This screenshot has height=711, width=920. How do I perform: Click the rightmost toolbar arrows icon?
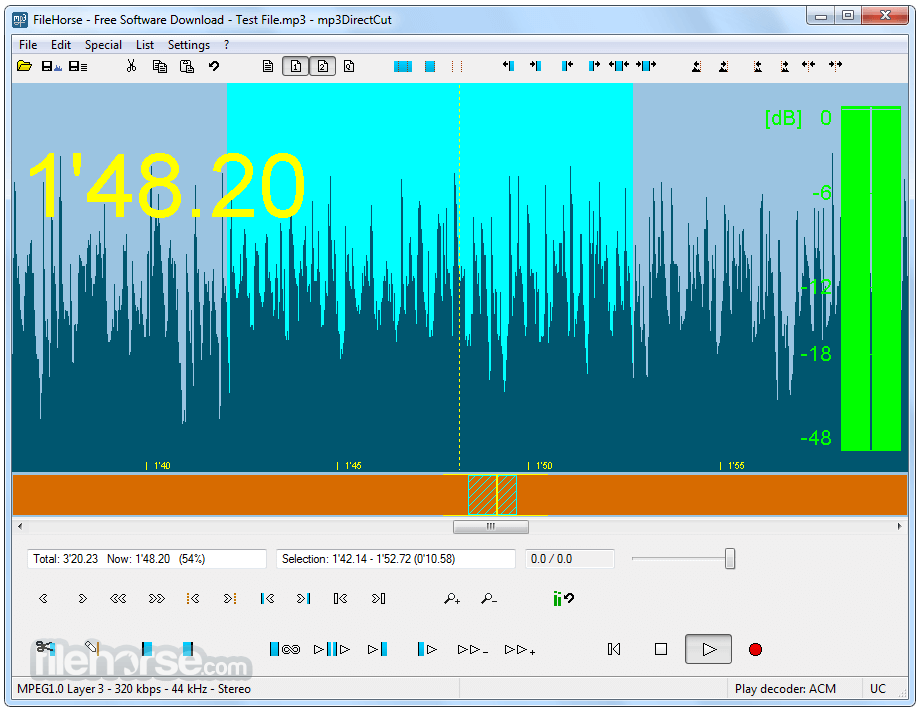[x=836, y=66]
